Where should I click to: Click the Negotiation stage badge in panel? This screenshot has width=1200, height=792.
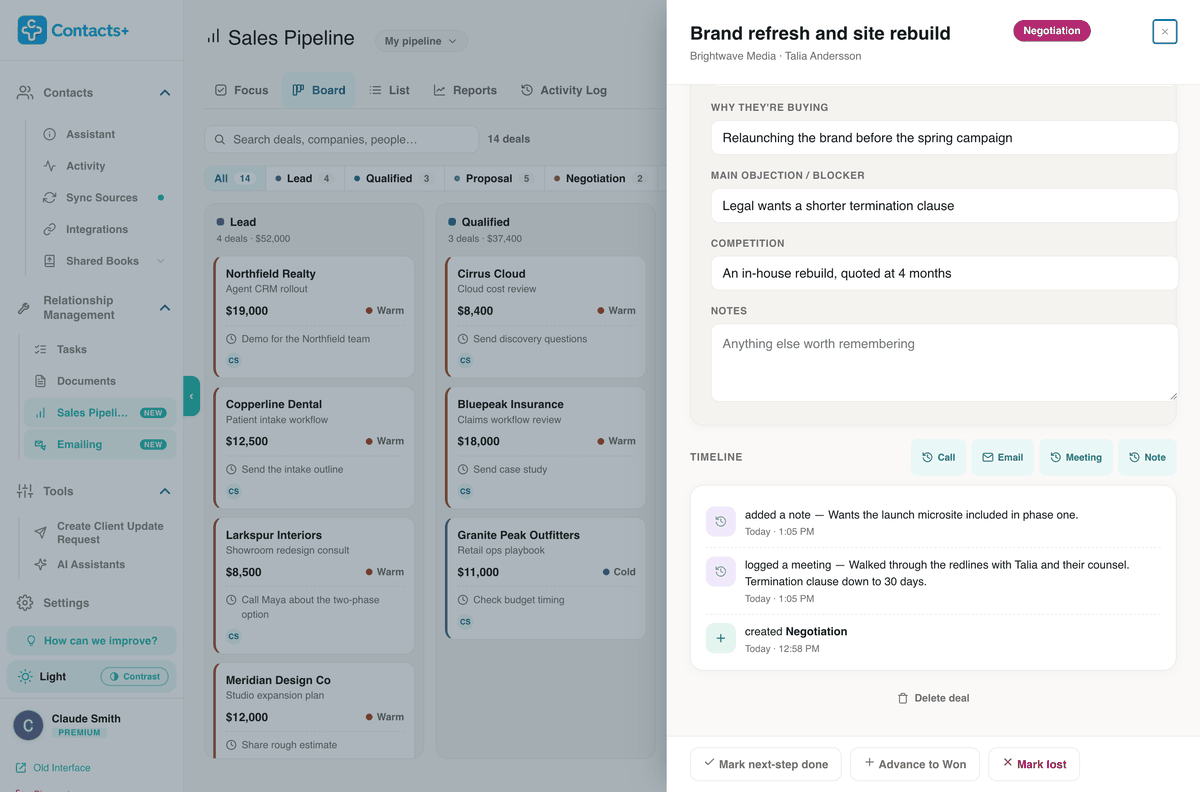pos(1052,31)
